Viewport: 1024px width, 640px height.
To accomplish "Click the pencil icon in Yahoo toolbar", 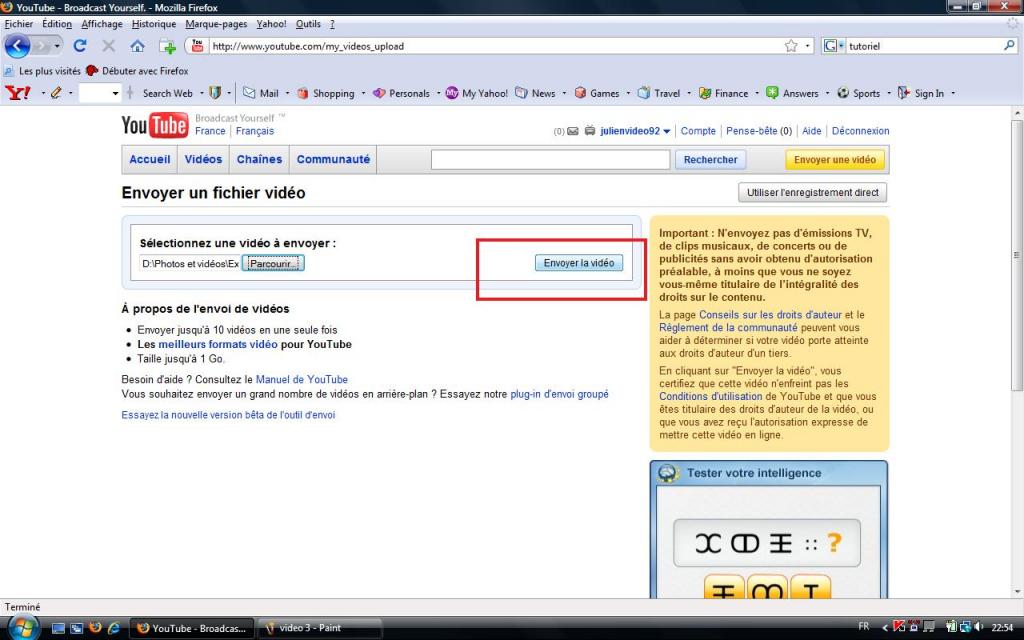I will pyautogui.click(x=56, y=93).
